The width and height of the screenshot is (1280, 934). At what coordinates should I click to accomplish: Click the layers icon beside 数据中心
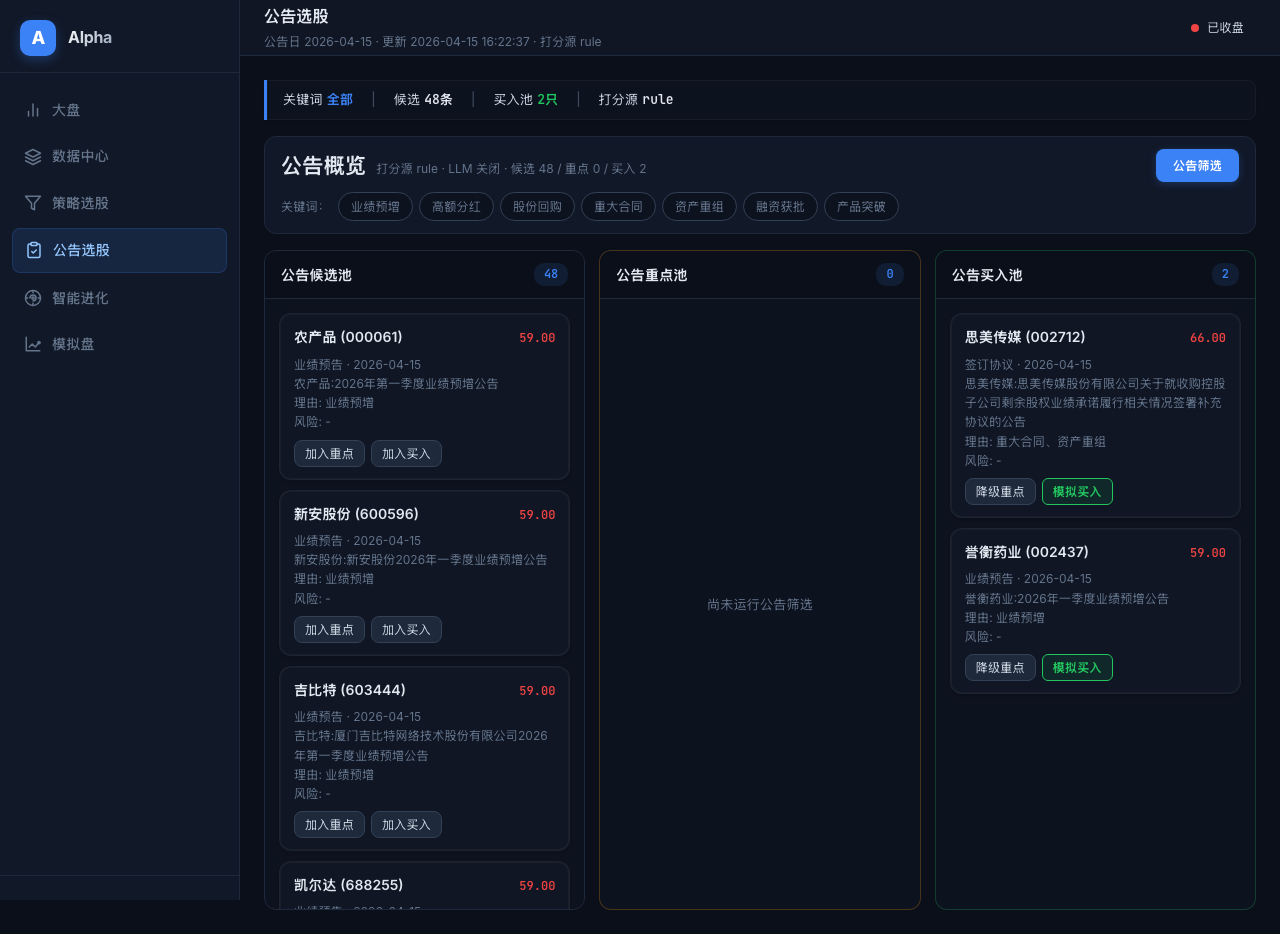coord(33,156)
